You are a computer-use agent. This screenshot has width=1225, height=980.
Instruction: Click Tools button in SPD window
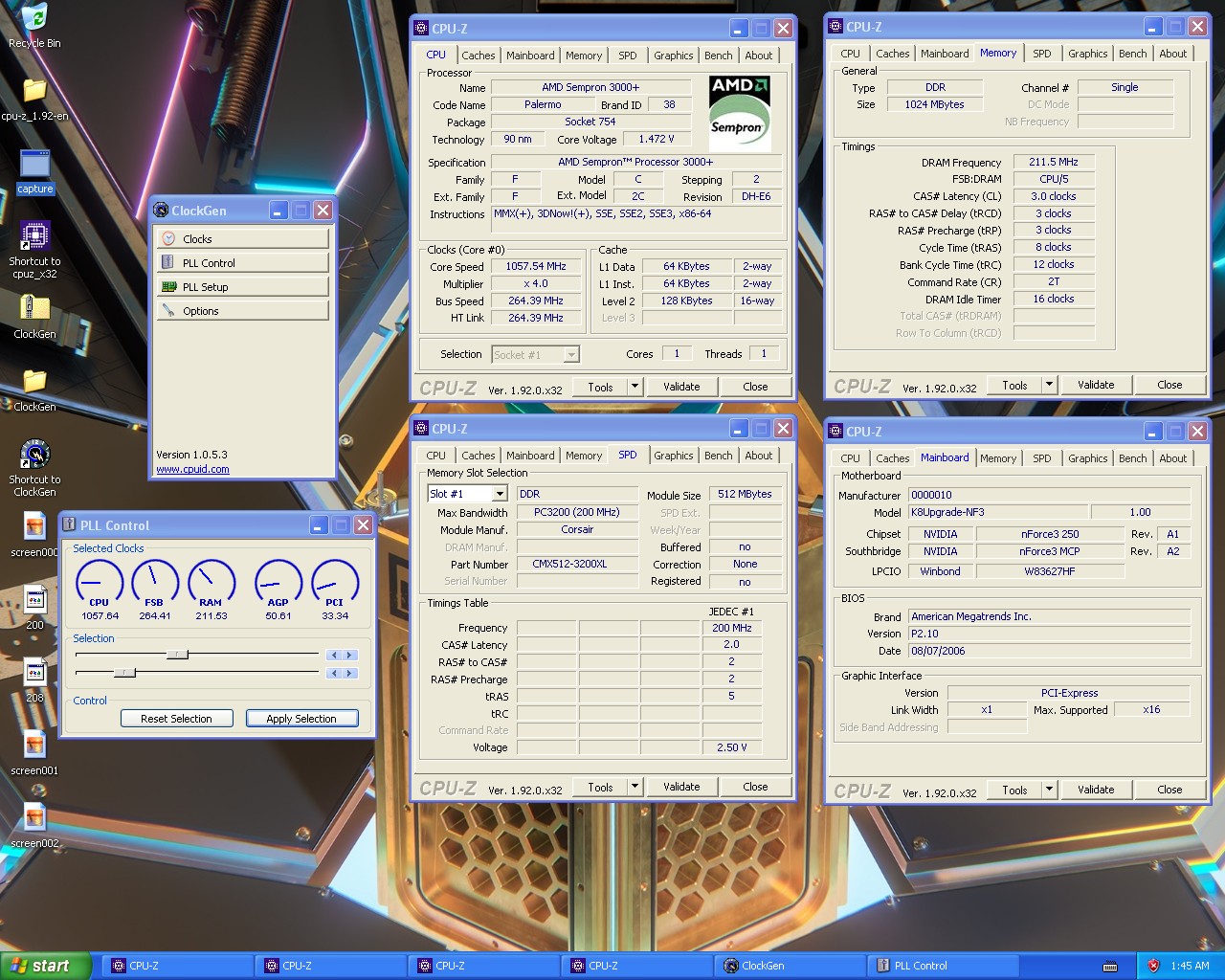coord(600,787)
